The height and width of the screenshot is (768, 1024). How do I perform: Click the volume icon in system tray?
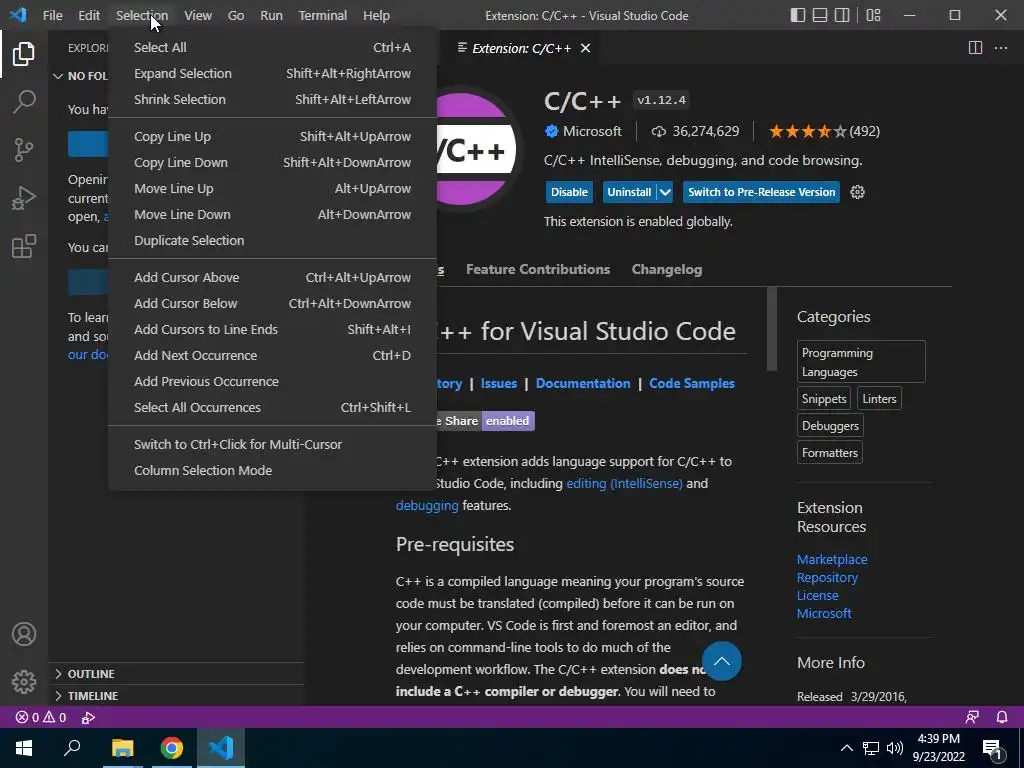(895, 748)
